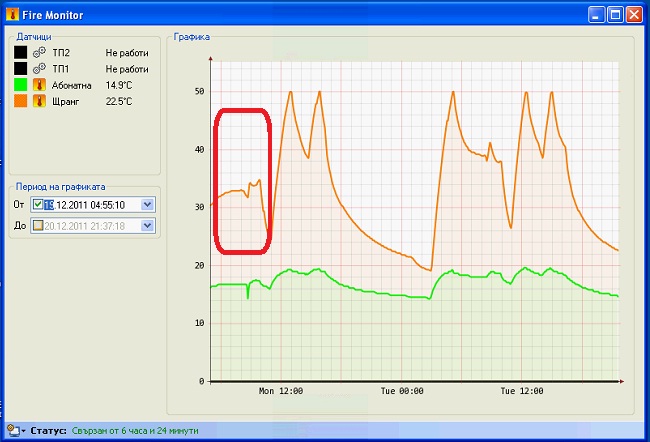Click the black color swatch for ТП2
This screenshot has height=442, width=650.
coord(20,52)
